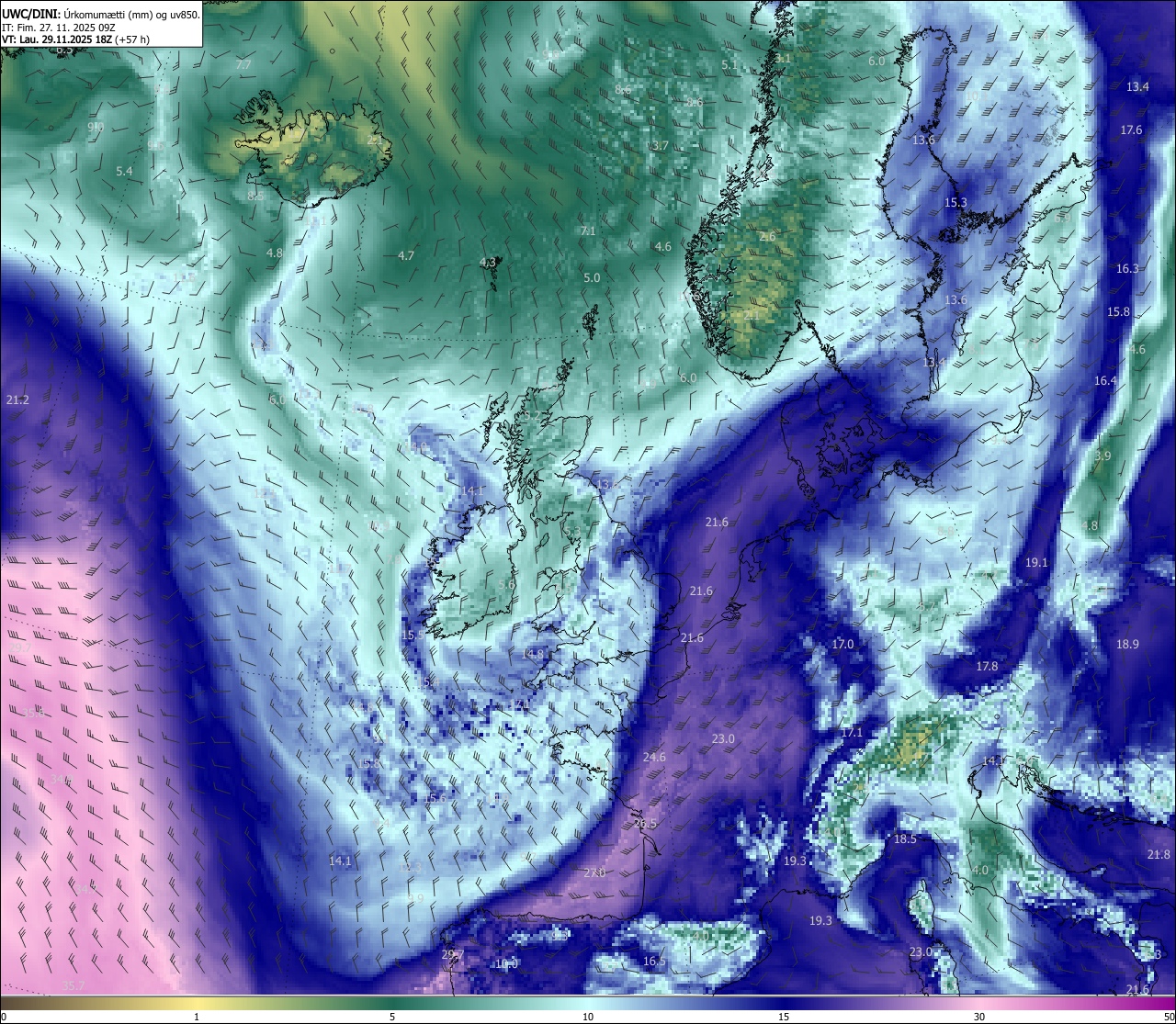Click the color scale tick label 5

click(392, 1017)
